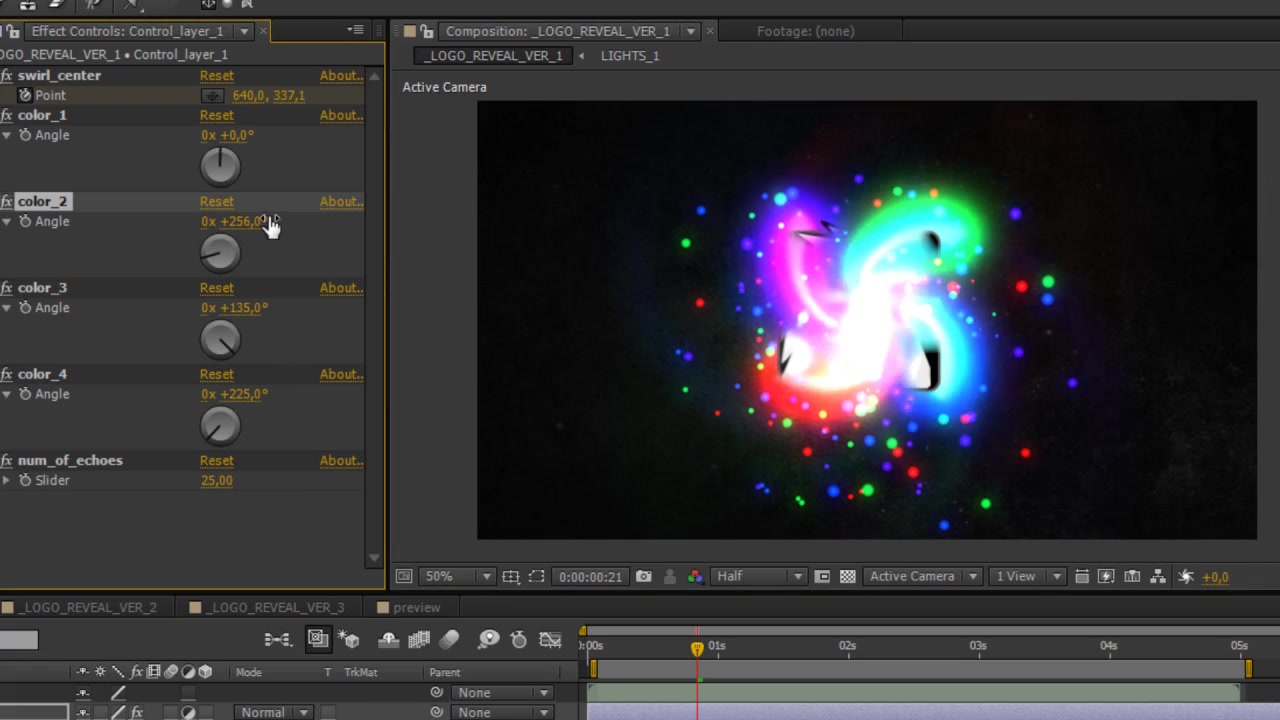Click the current time indicator in the timeline
The width and height of the screenshot is (1280, 720).
697,648
